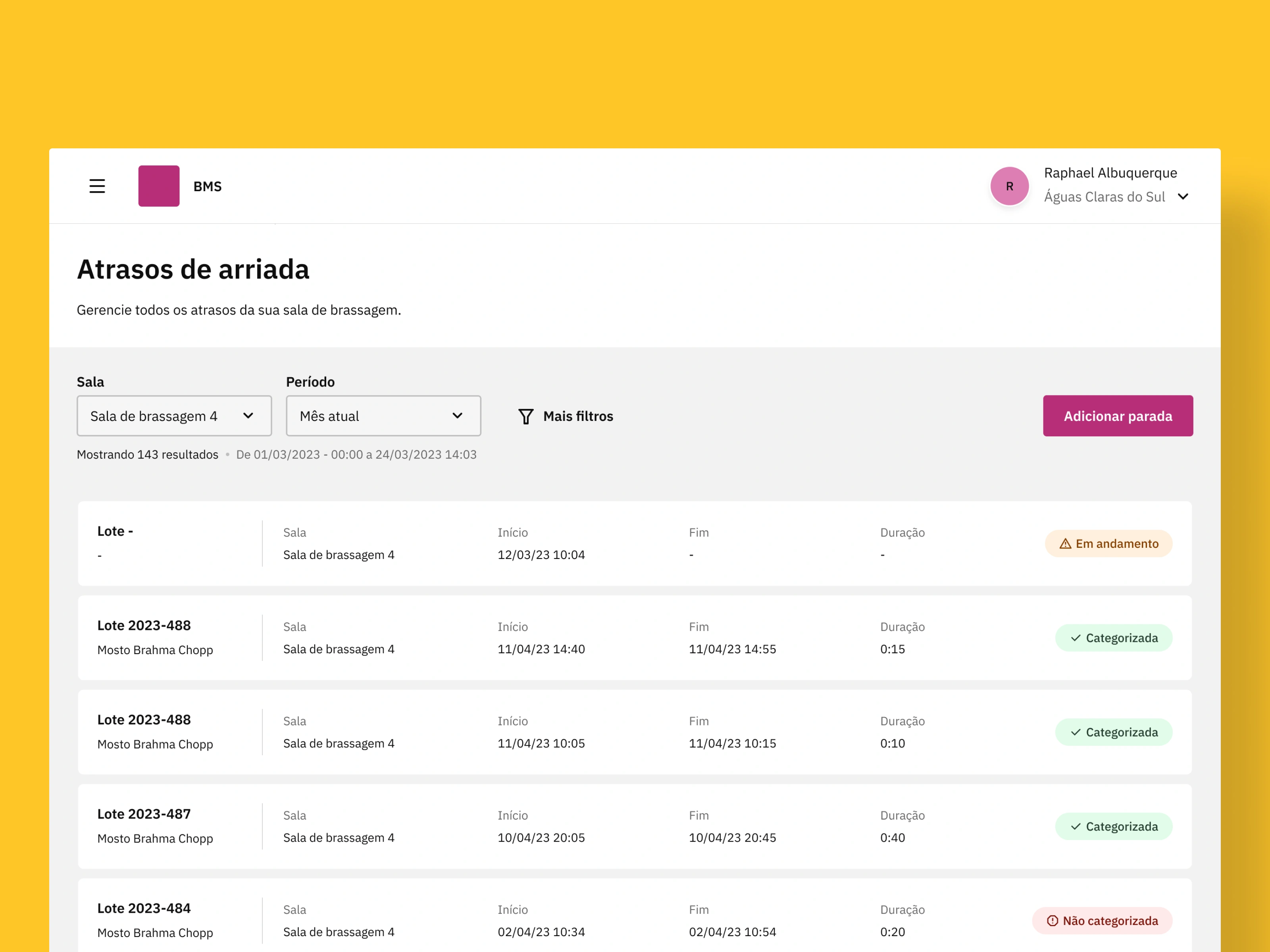
Task: Click start time 12/03/23 10:04
Action: click(x=541, y=555)
